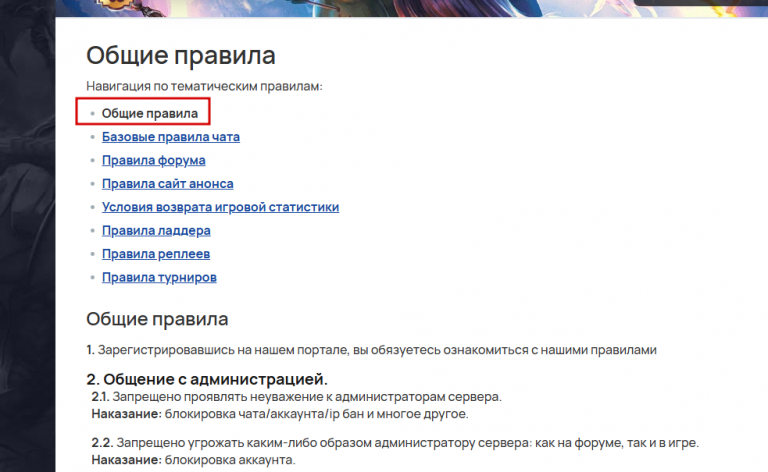This screenshot has width=768, height=472.
Task: Click rule 2.2 text about 'Запрещено угрожать'
Action: [395, 443]
